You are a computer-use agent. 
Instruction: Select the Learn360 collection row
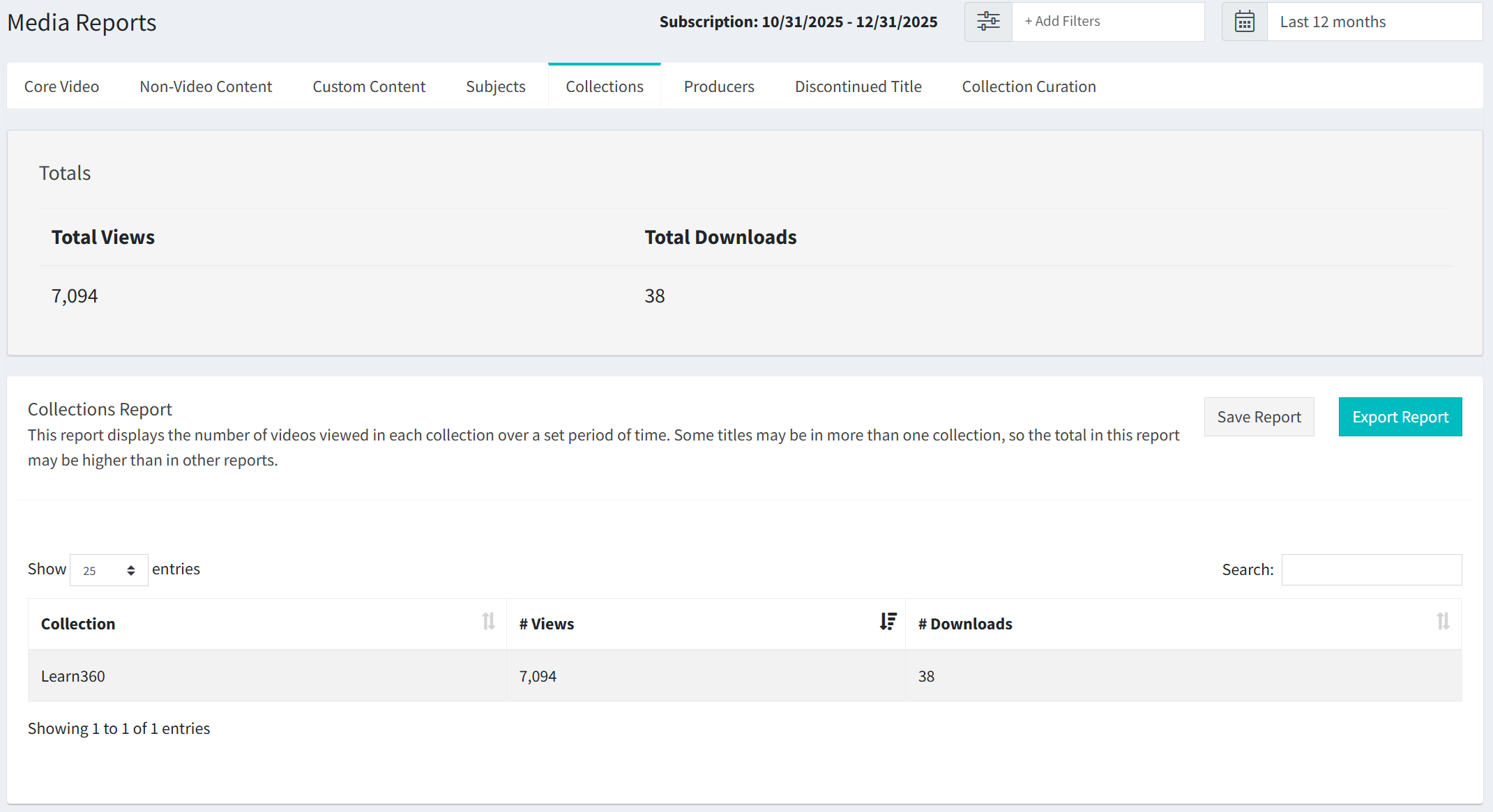point(73,675)
